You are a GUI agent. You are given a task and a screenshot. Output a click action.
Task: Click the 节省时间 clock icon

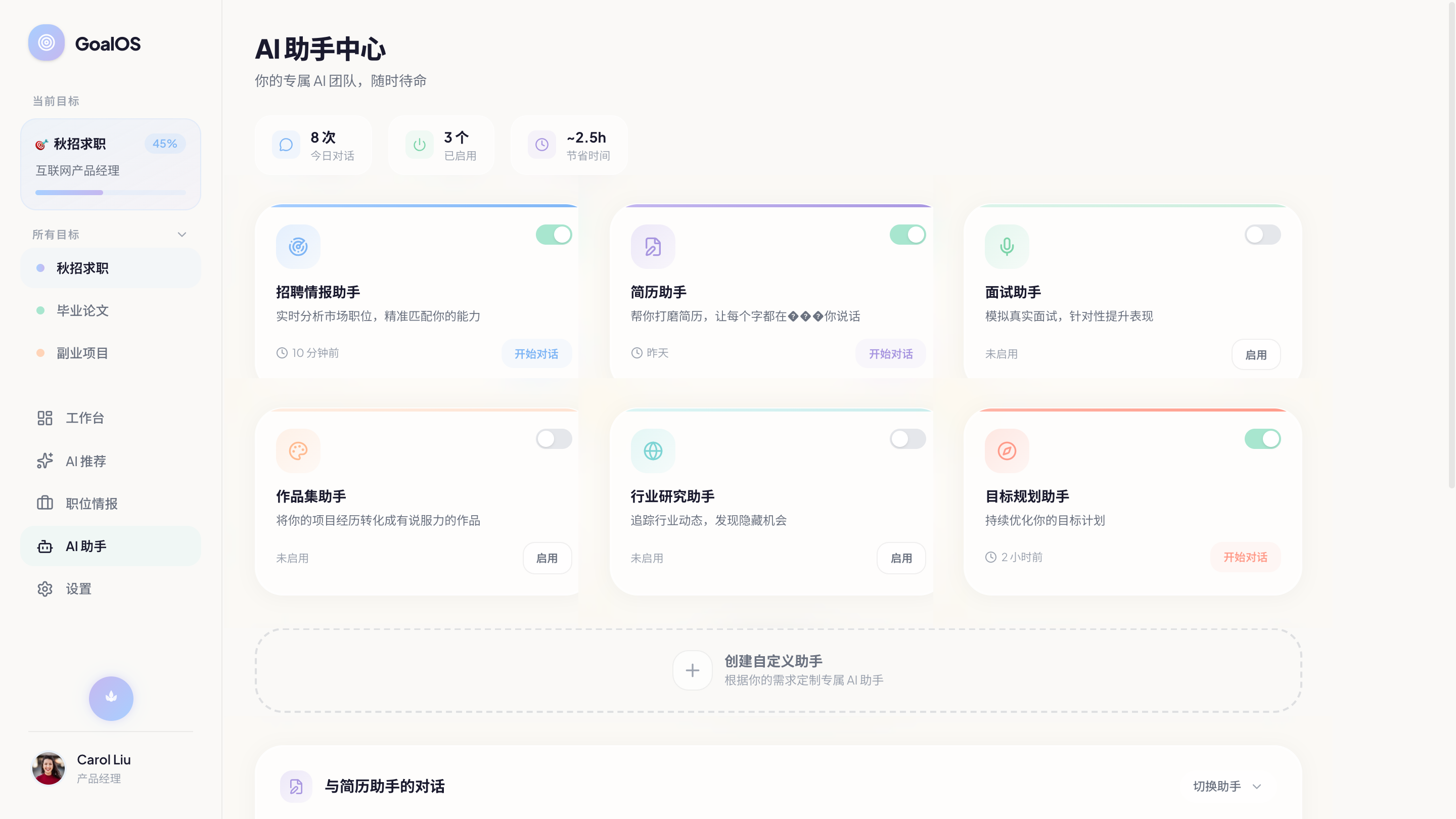tap(541, 145)
